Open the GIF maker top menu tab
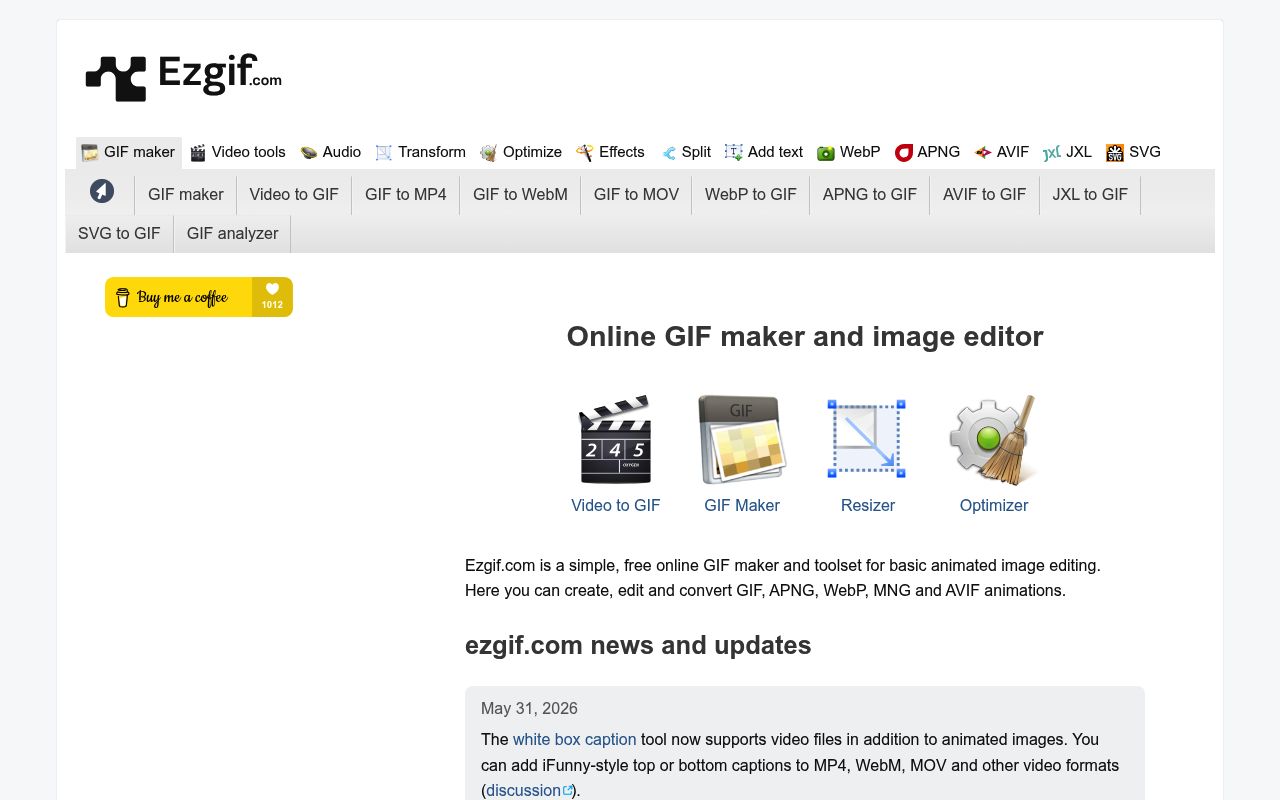 tap(129, 152)
